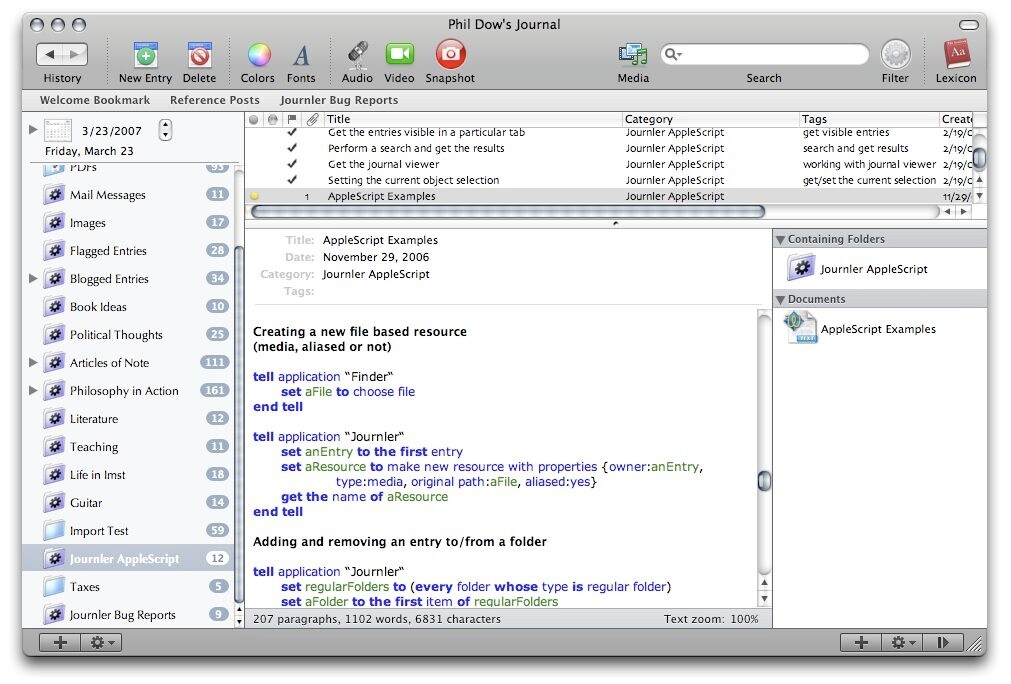Open the Journler Bug Reports bookmark tab
The image size is (1011, 684).
[x=339, y=100]
